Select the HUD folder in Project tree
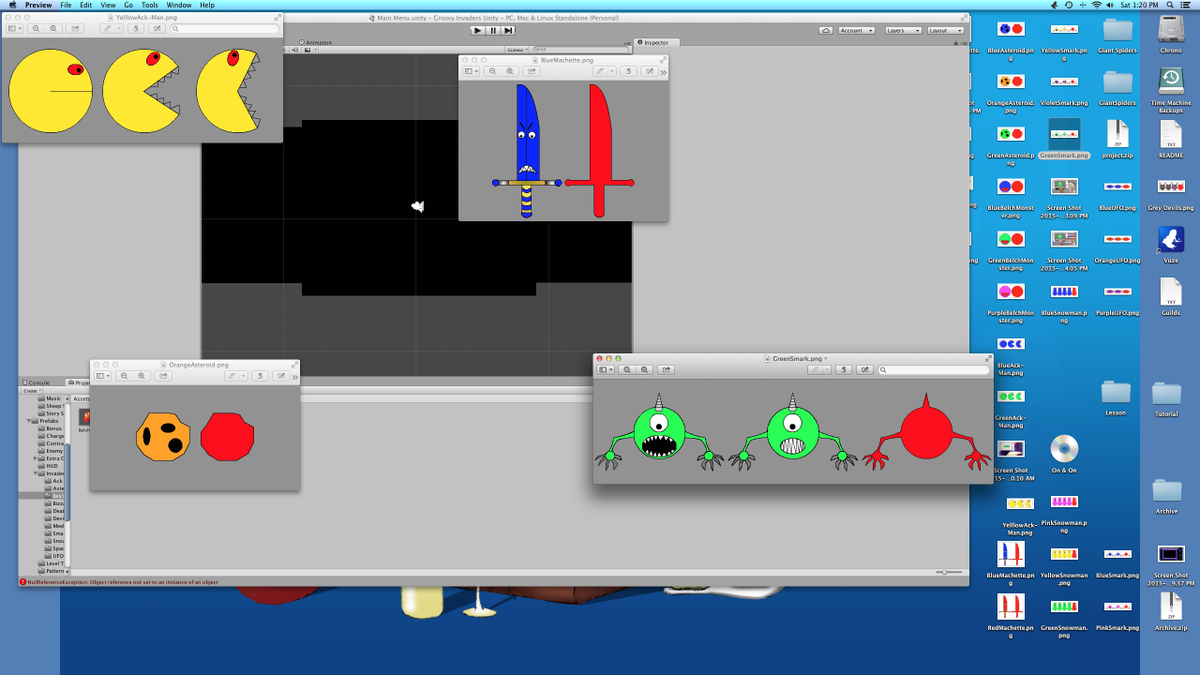 coord(50,466)
